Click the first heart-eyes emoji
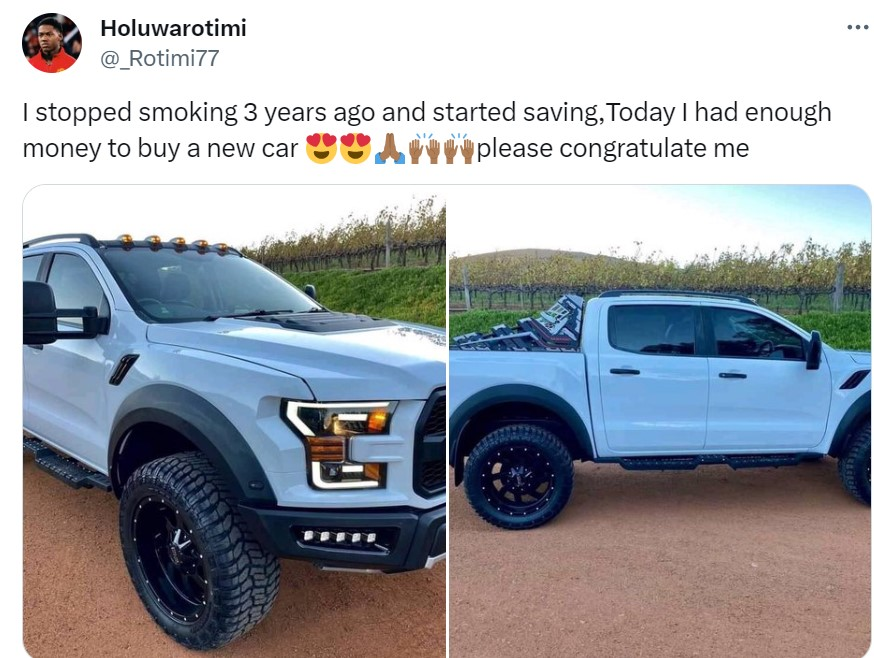The height and width of the screenshot is (658, 874). [x=322, y=148]
